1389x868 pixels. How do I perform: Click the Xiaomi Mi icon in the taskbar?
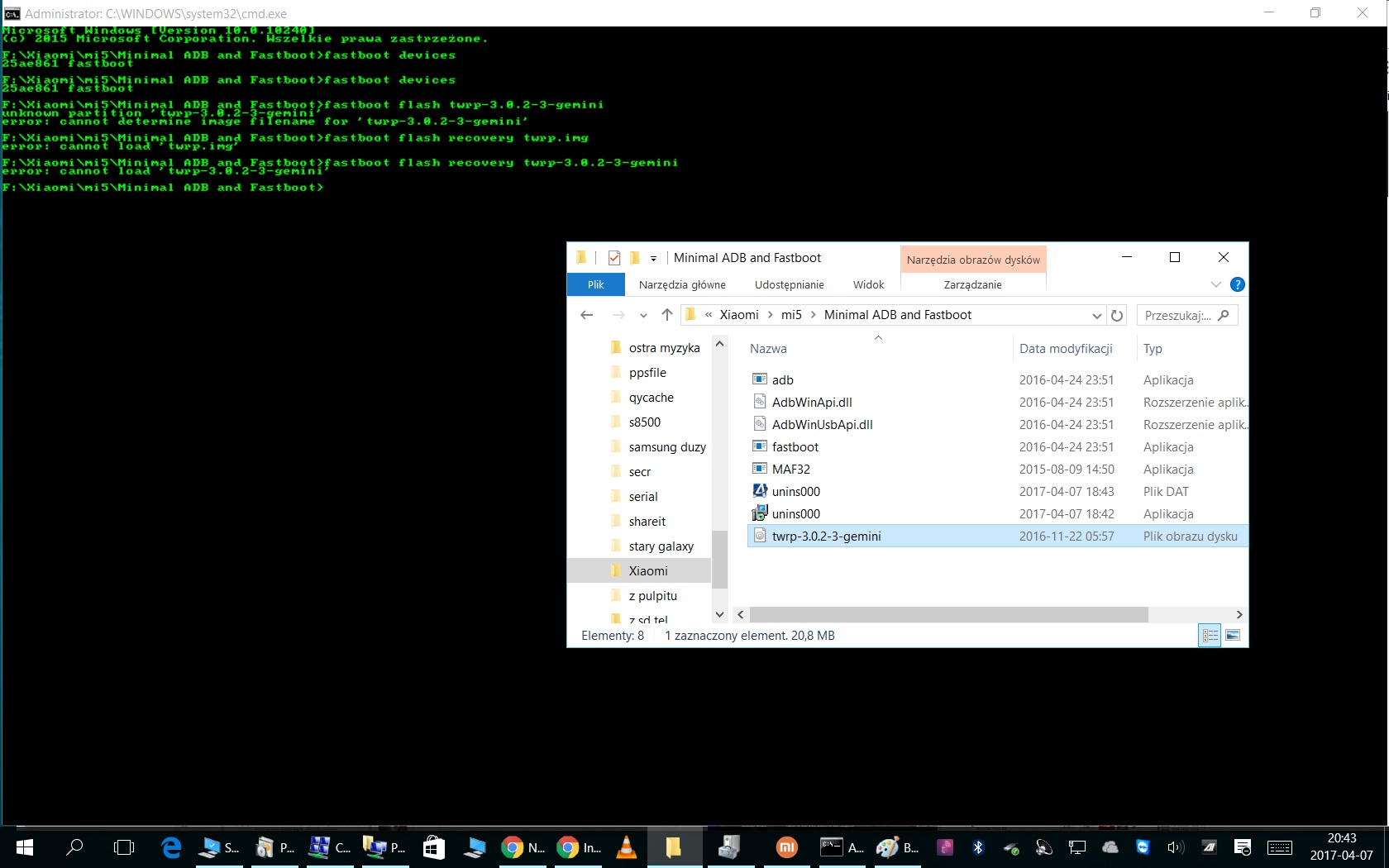pos(786,847)
